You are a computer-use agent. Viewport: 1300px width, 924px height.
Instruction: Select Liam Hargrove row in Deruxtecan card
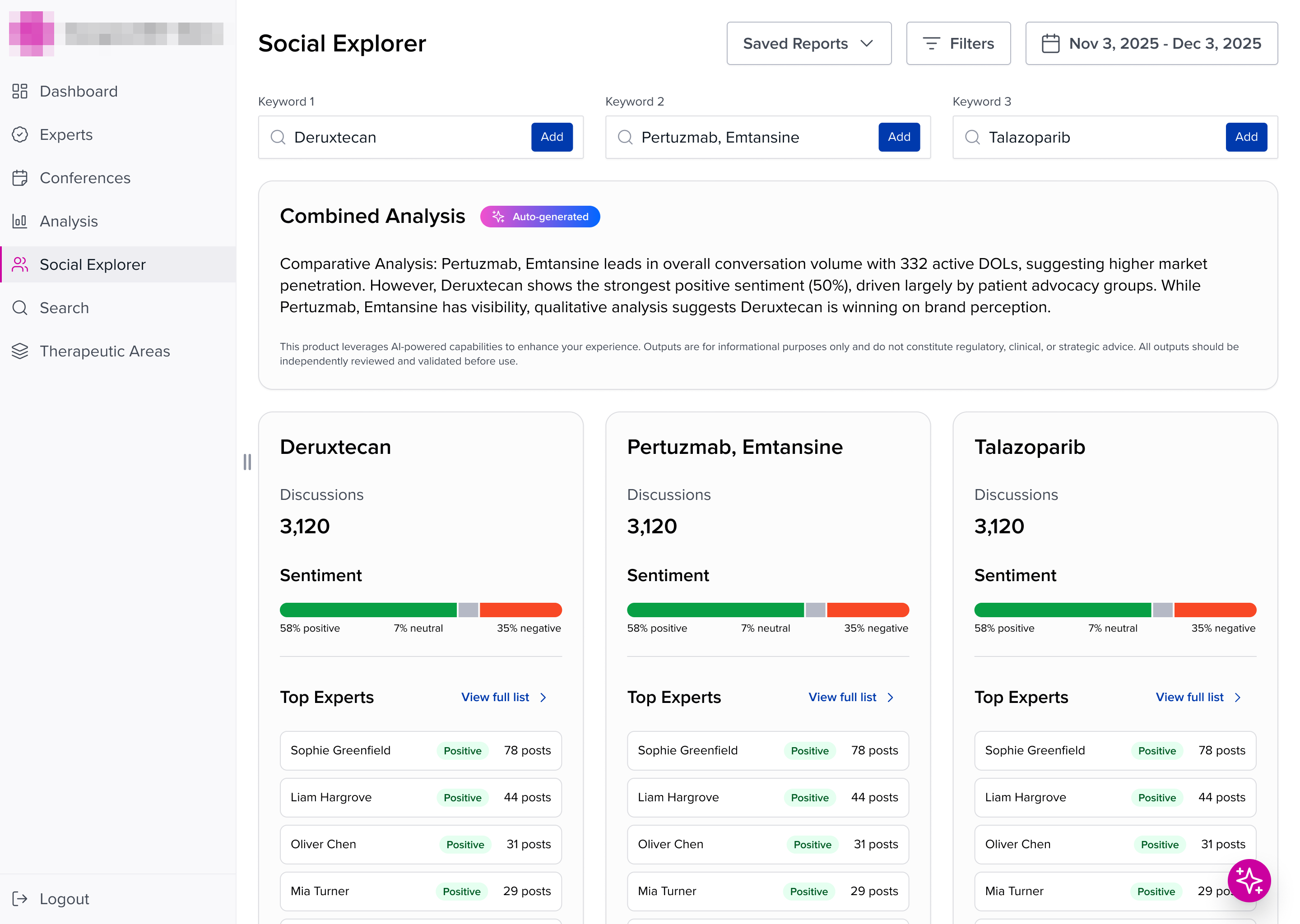[421, 797]
